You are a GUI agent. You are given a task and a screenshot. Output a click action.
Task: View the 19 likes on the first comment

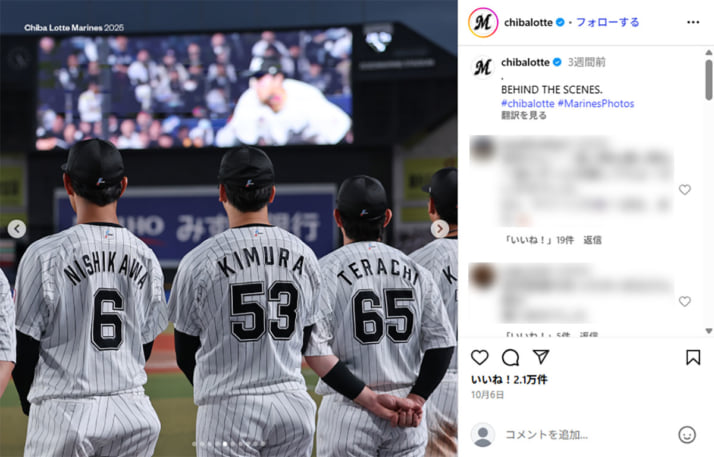[x=540, y=240]
